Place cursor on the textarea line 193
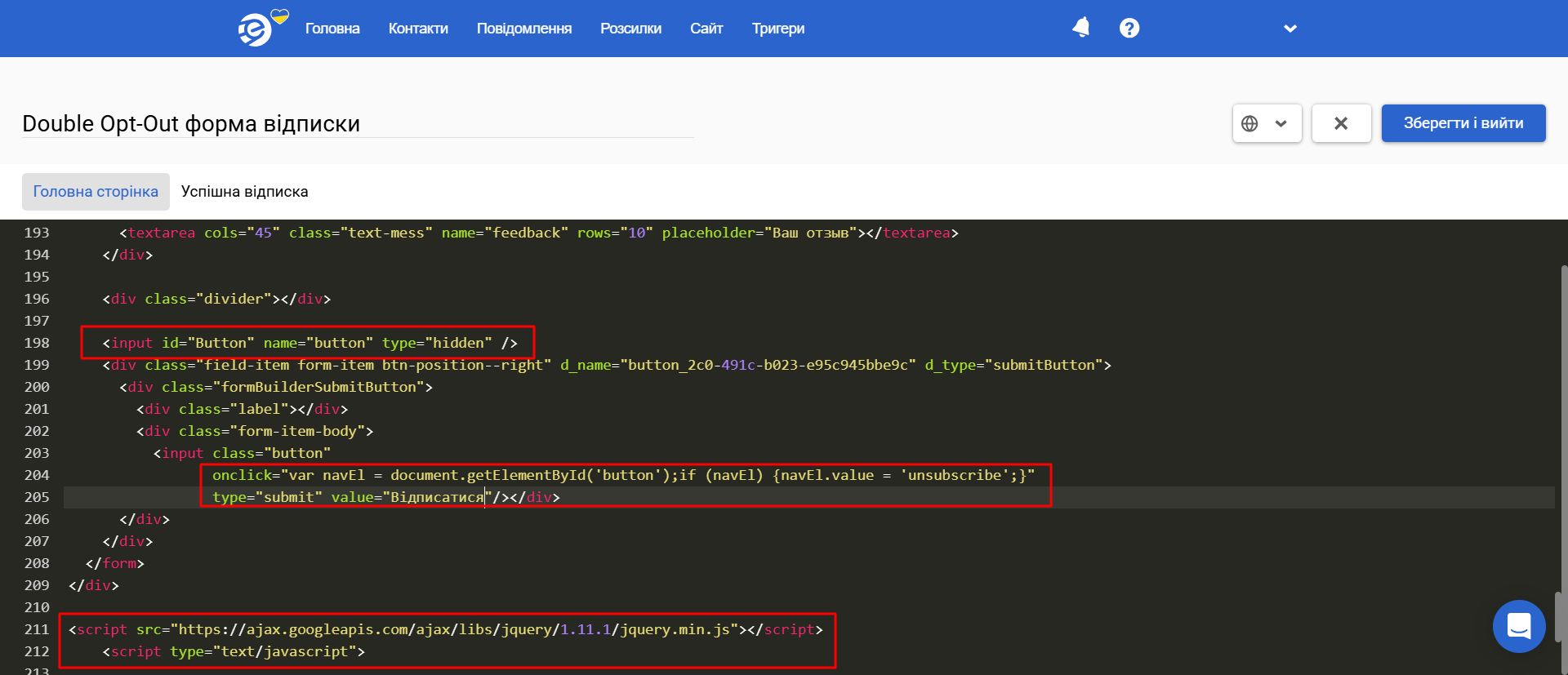The width and height of the screenshot is (1568, 675). pyautogui.click(x=539, y=233)
